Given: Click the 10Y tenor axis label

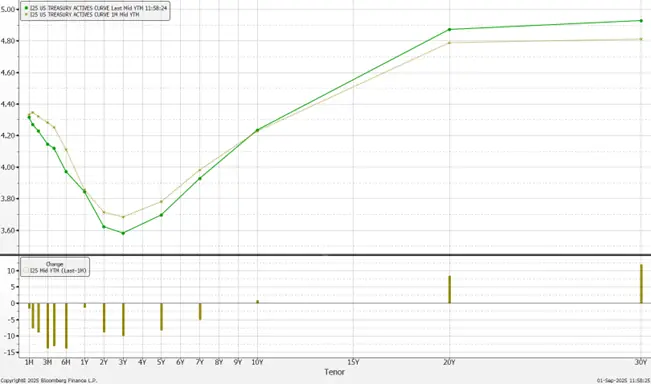Looking at the screenshot, I should [x=257, y=362].
